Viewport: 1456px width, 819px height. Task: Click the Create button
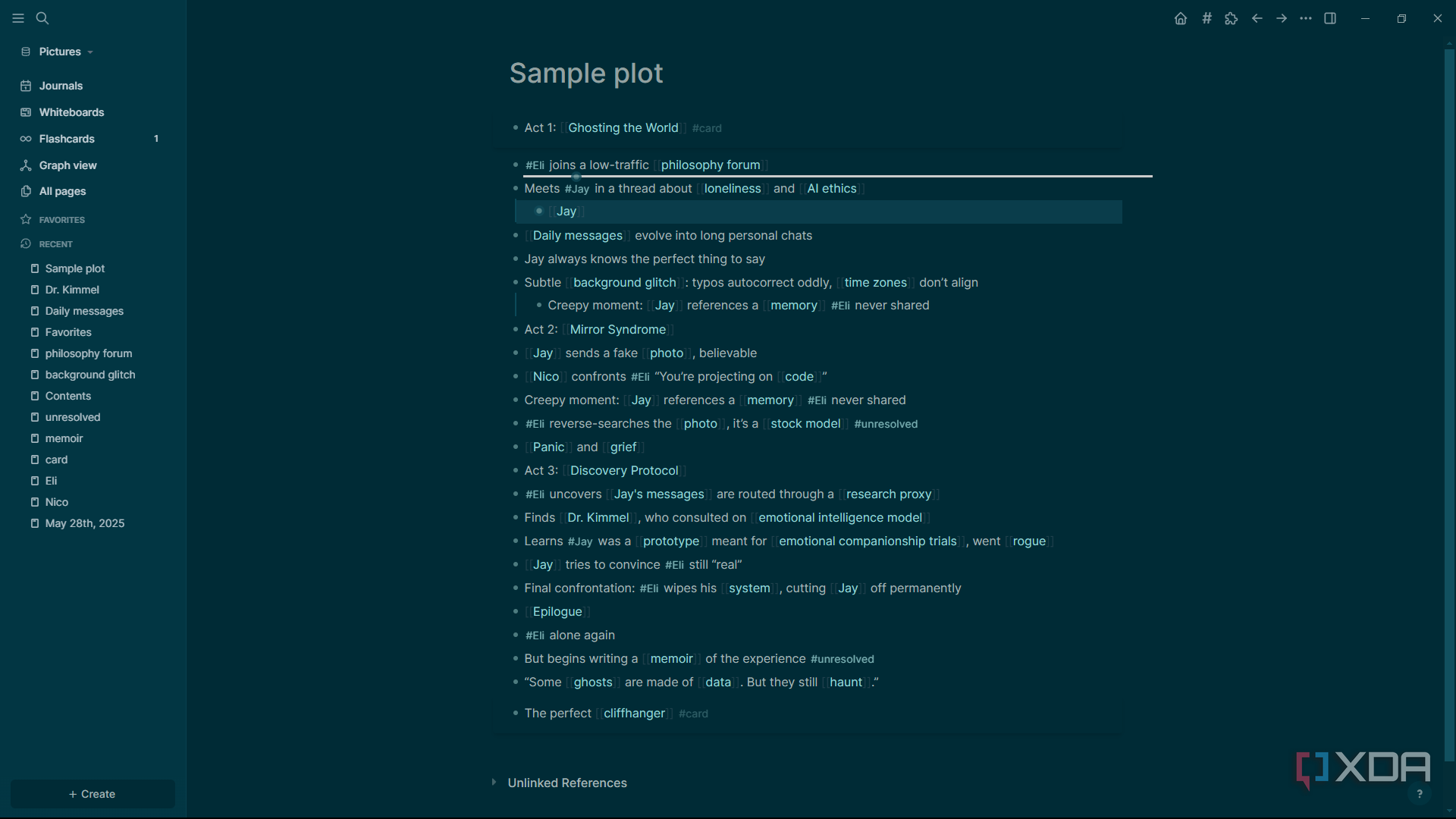pyautogui.click(x=93, y=794)
